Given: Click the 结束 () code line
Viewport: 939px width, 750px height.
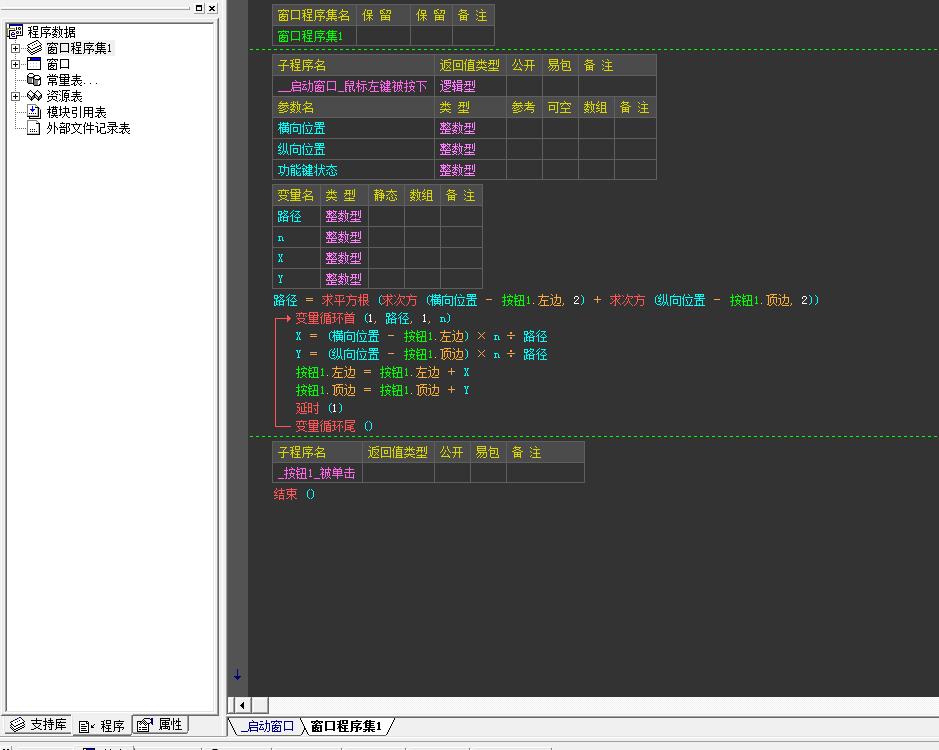Looking at the screenshot, I should [294, 494].
